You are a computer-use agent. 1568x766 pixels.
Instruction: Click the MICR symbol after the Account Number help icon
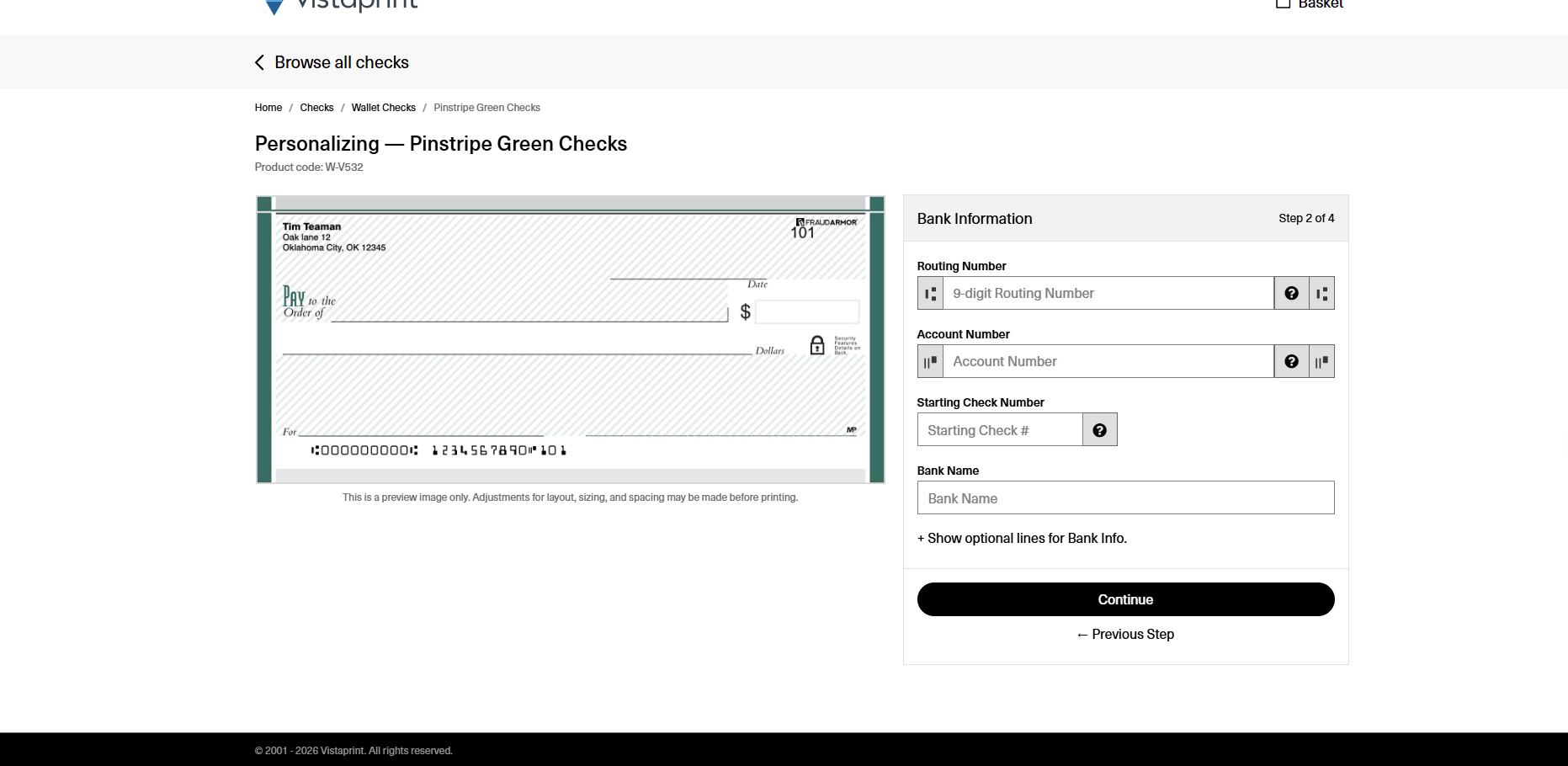click(1321, 361)
